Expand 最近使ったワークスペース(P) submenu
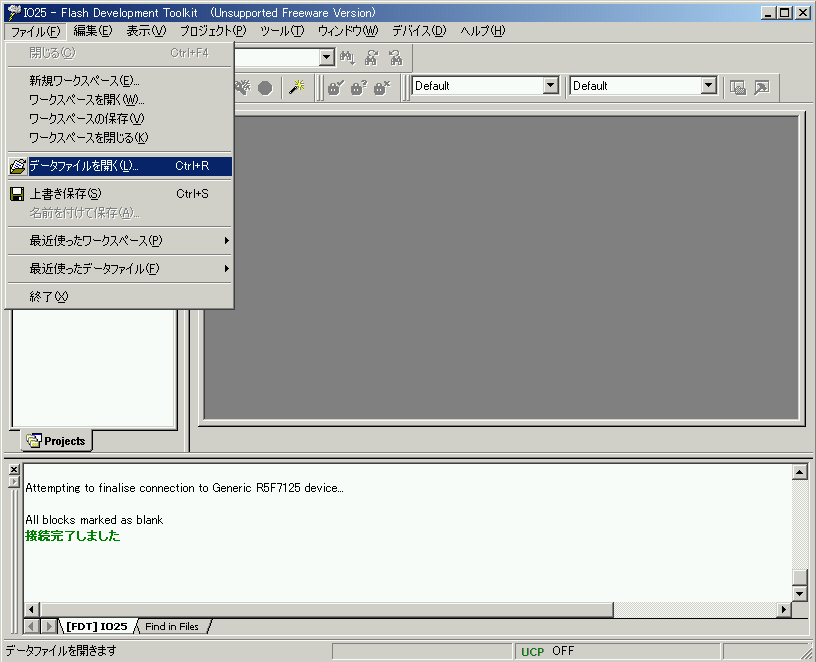 pyautogui.click(x=120, y=240)
